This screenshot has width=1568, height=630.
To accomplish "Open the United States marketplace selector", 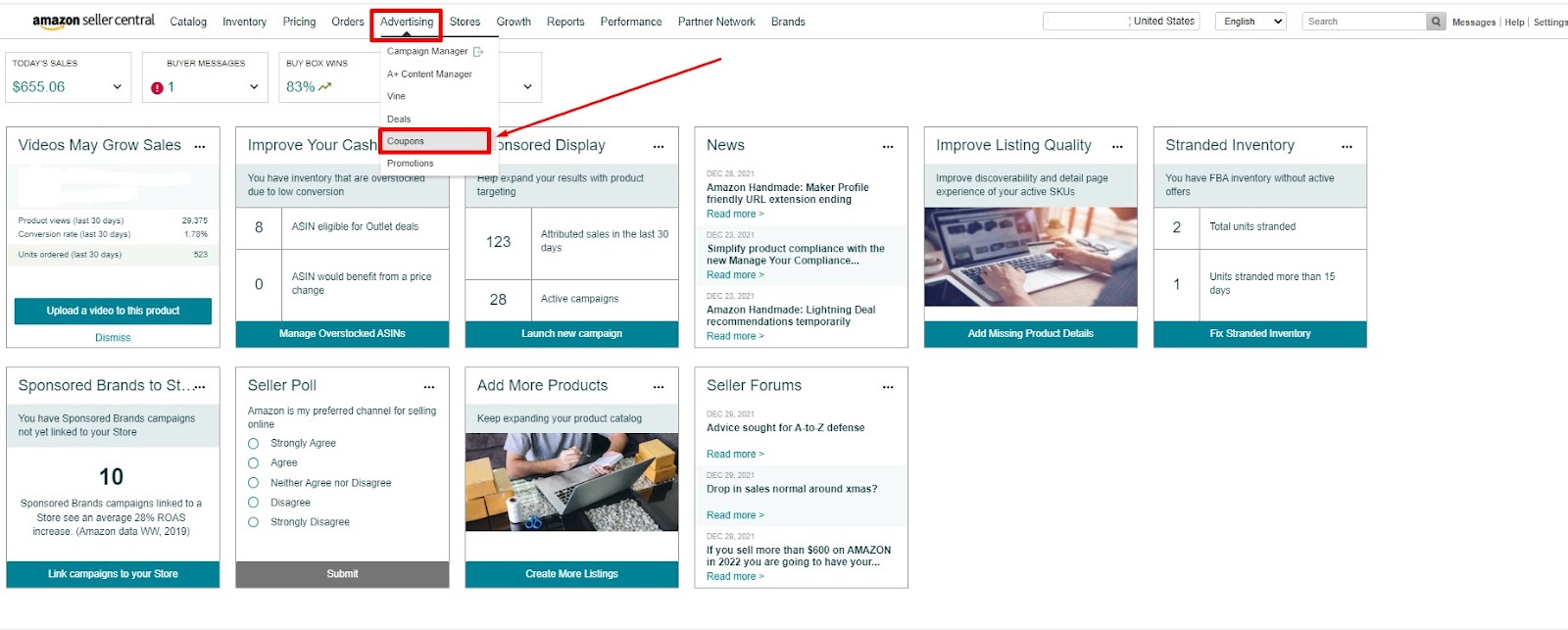I will pyautogui.click(x=1120, y=22).
